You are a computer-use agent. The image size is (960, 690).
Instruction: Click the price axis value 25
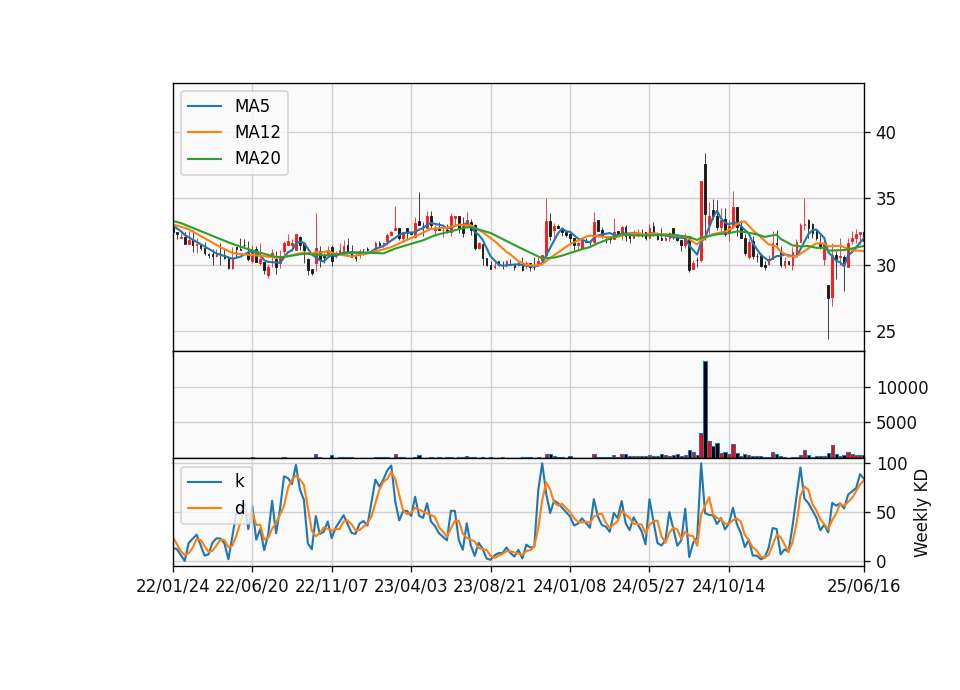click(885, 332)
